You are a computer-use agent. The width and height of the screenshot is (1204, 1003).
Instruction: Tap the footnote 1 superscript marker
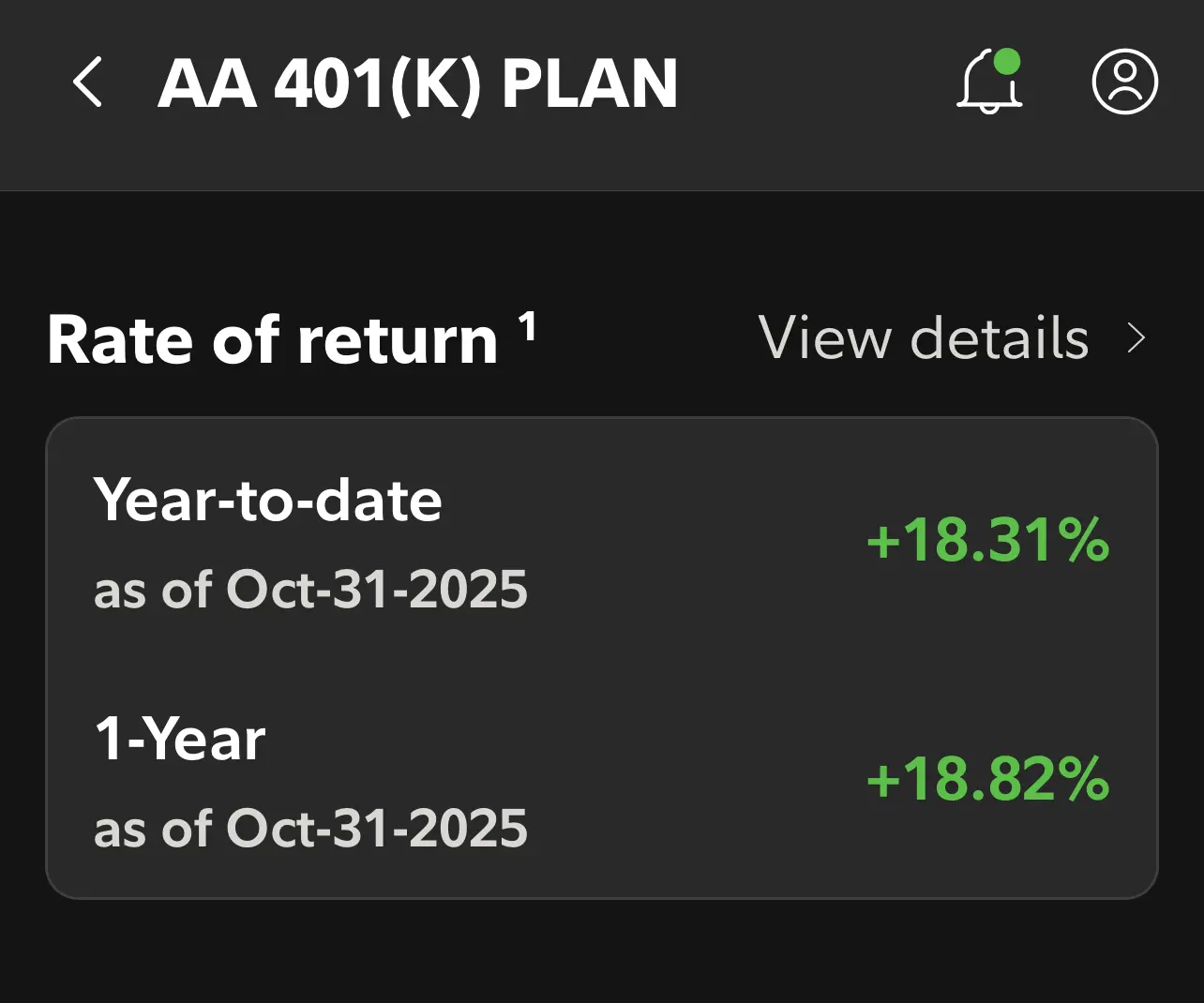[528, 327]
